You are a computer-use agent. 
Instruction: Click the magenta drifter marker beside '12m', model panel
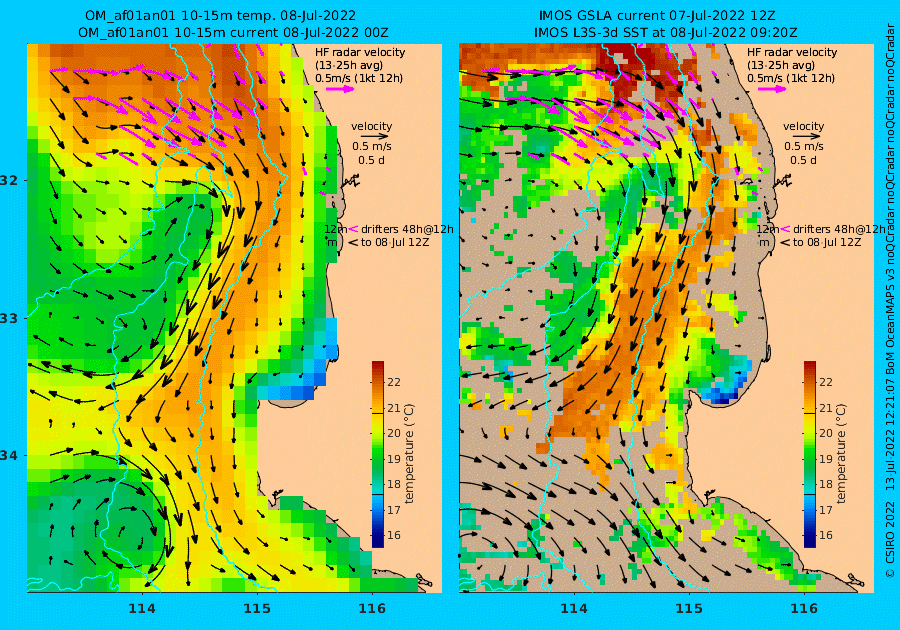[x=353, y=230]
